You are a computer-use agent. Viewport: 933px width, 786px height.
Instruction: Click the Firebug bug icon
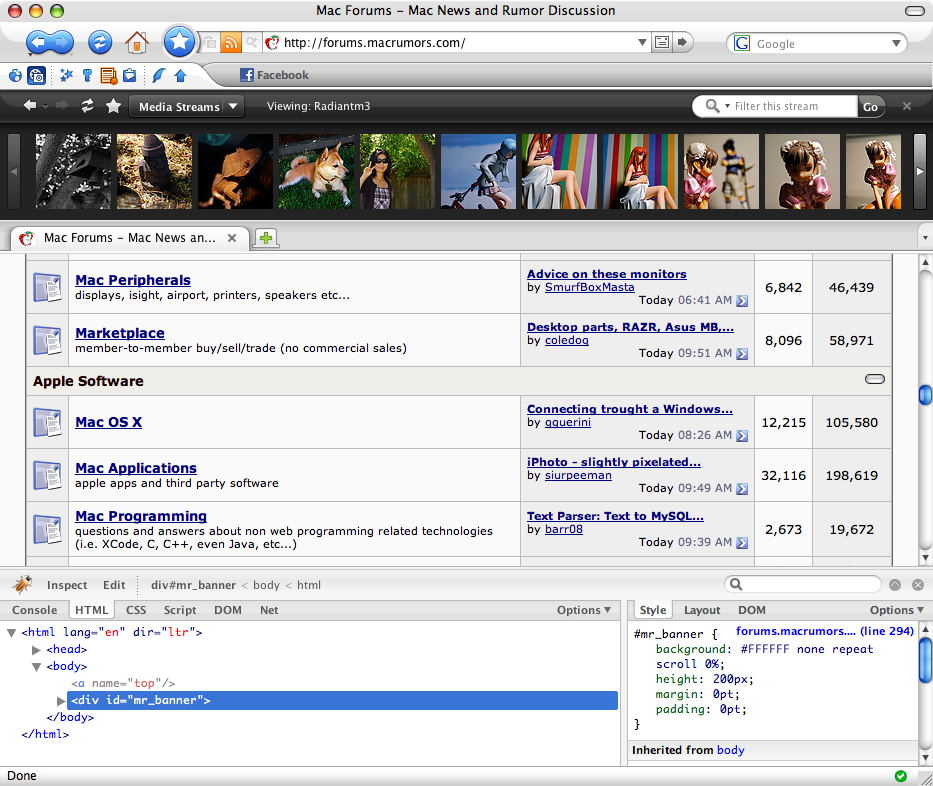click(23, 585)
